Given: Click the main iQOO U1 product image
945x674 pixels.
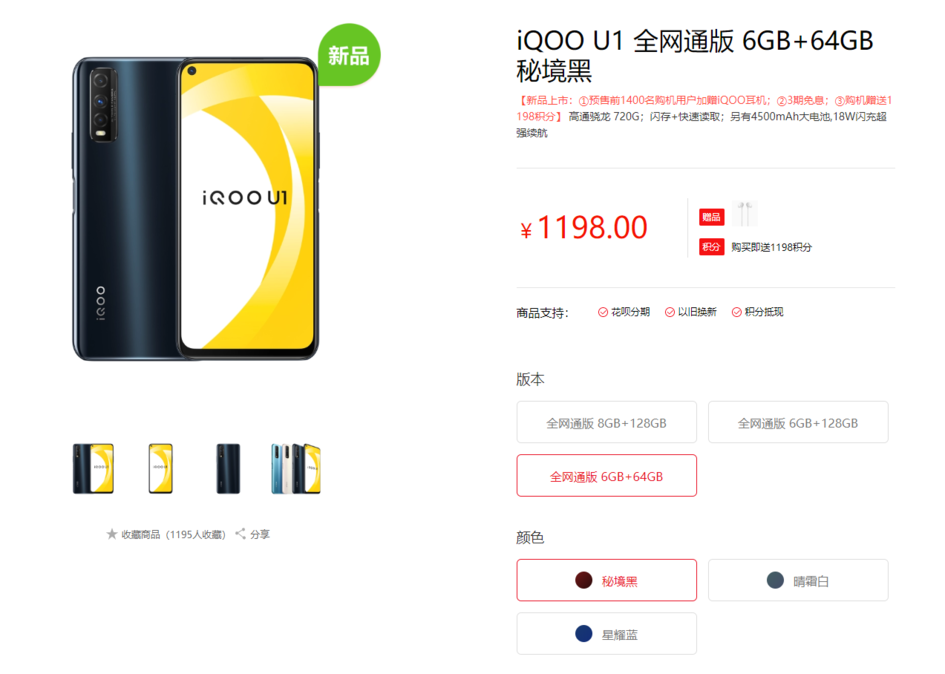Looking at the screenshot, I should tap(195, 209).
